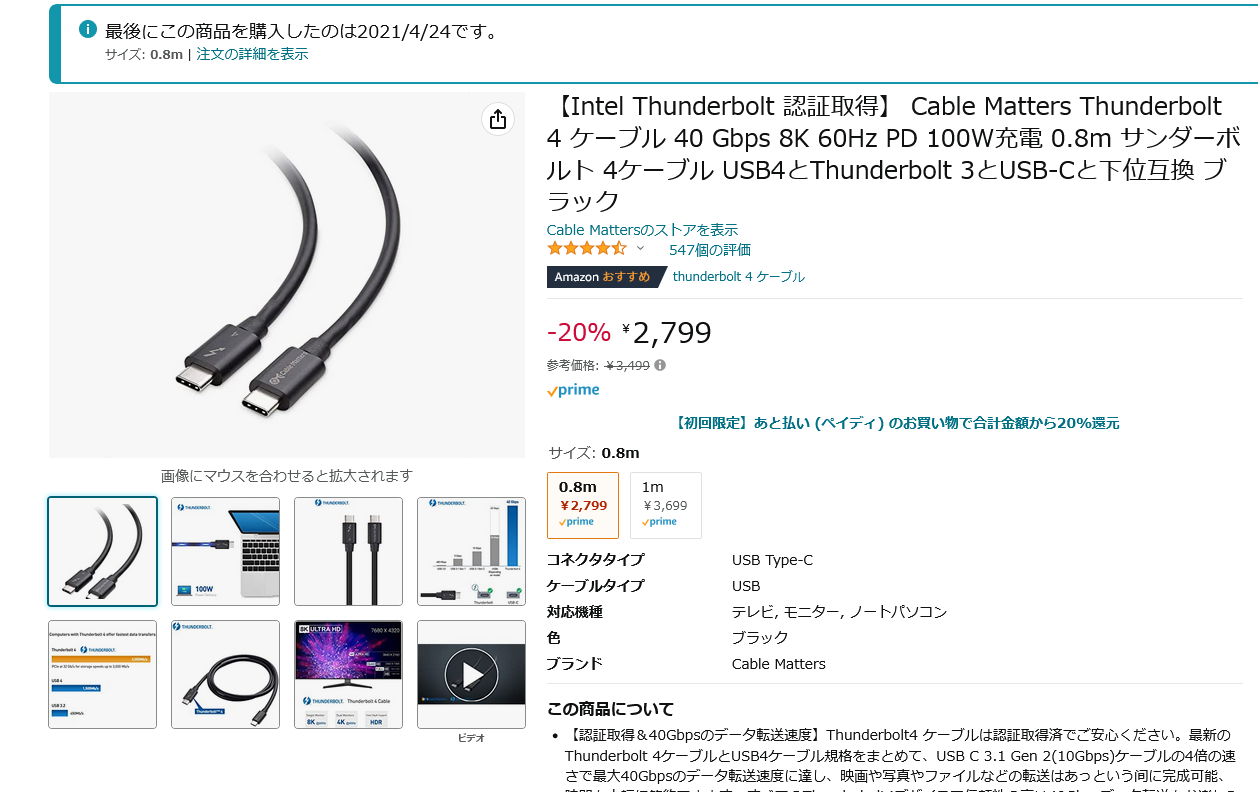The height and width of the screenshot is (792, 1258).
Task: Click thunderbolt 4 ケーブル category link
Action: coord(739,276)
